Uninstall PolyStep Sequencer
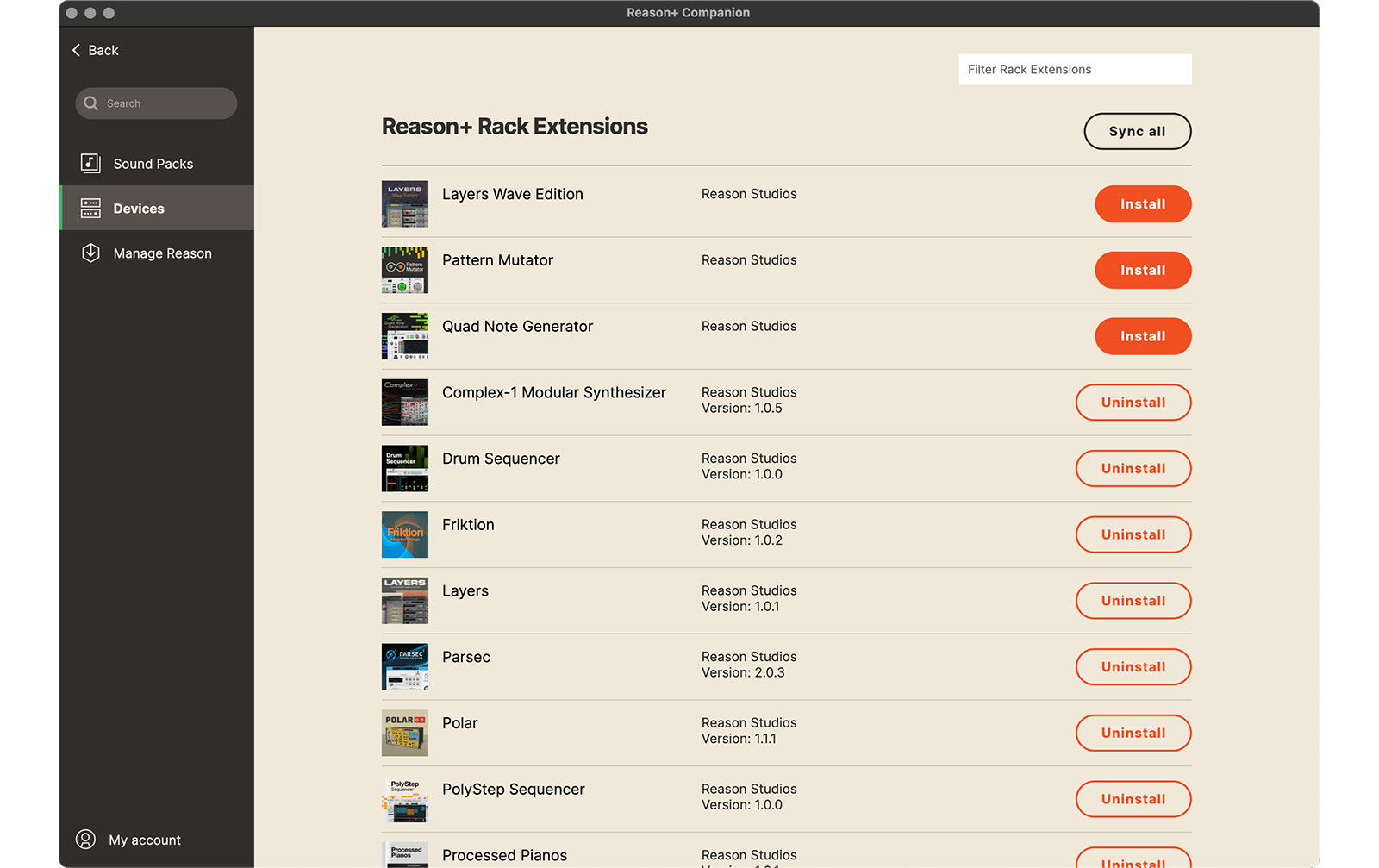The height and width of the screenshot is (868, 1379). point(1133,799)
